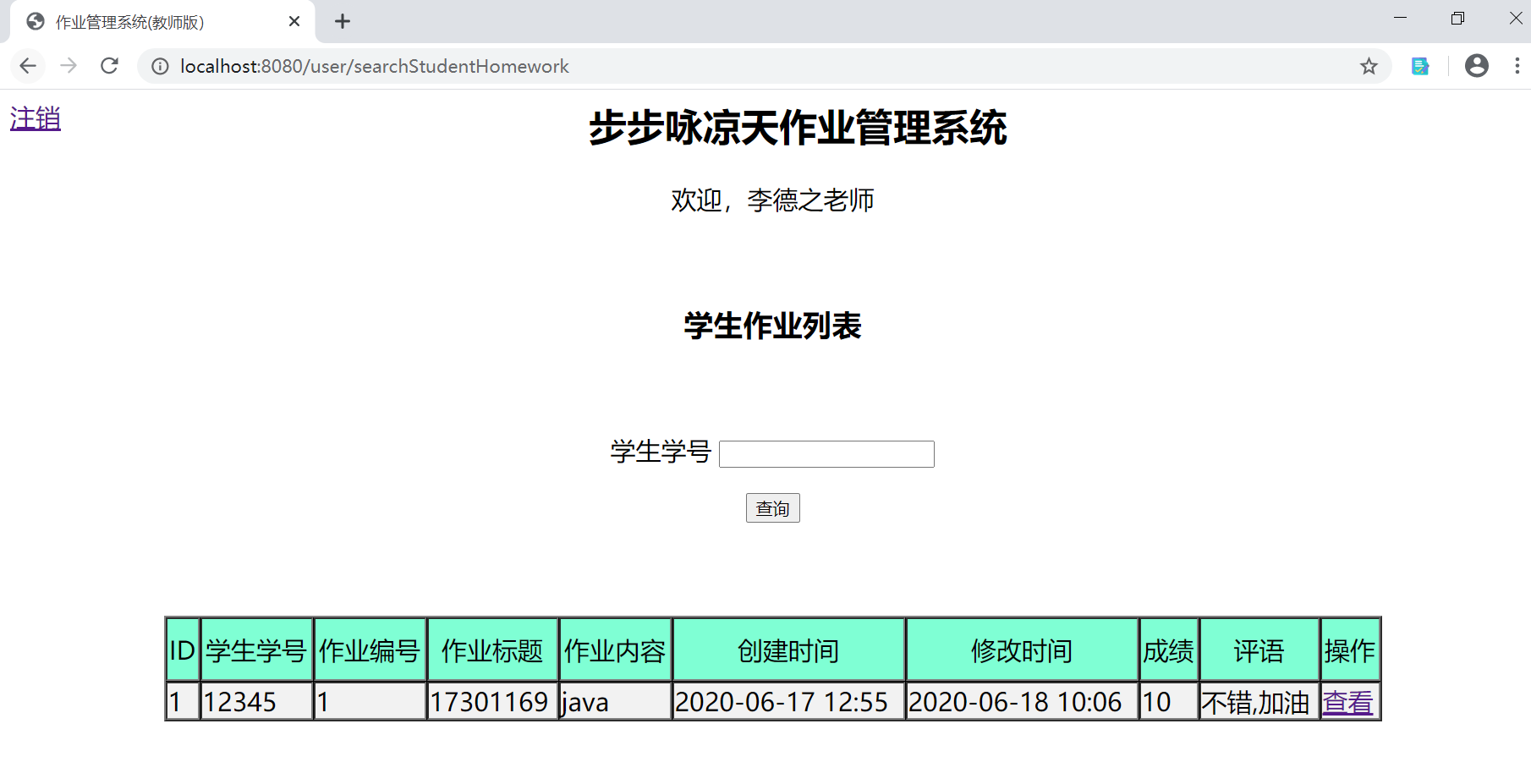Open a new tab with plus icon
Image resolution: width=1531 pixels, height=784 pixels.
(343, 22)
